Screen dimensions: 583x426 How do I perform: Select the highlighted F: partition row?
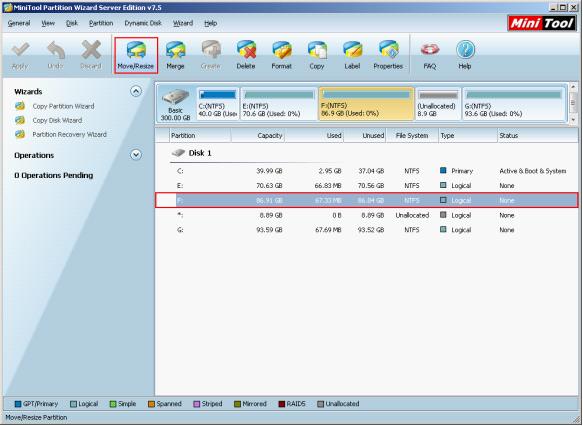click(x=367, y=200)
